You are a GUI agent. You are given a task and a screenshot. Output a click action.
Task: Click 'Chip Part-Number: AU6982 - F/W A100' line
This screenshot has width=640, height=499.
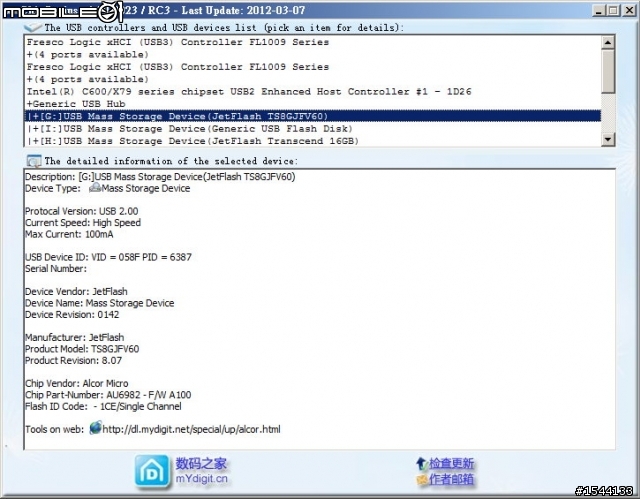[x=108, y=395]
